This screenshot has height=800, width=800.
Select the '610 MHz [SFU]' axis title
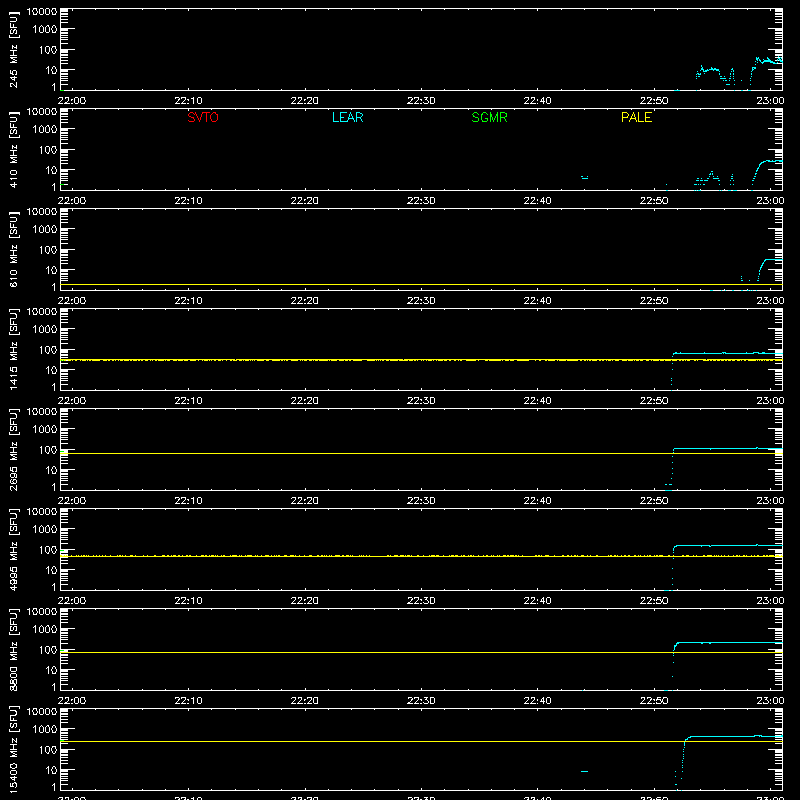13,249
